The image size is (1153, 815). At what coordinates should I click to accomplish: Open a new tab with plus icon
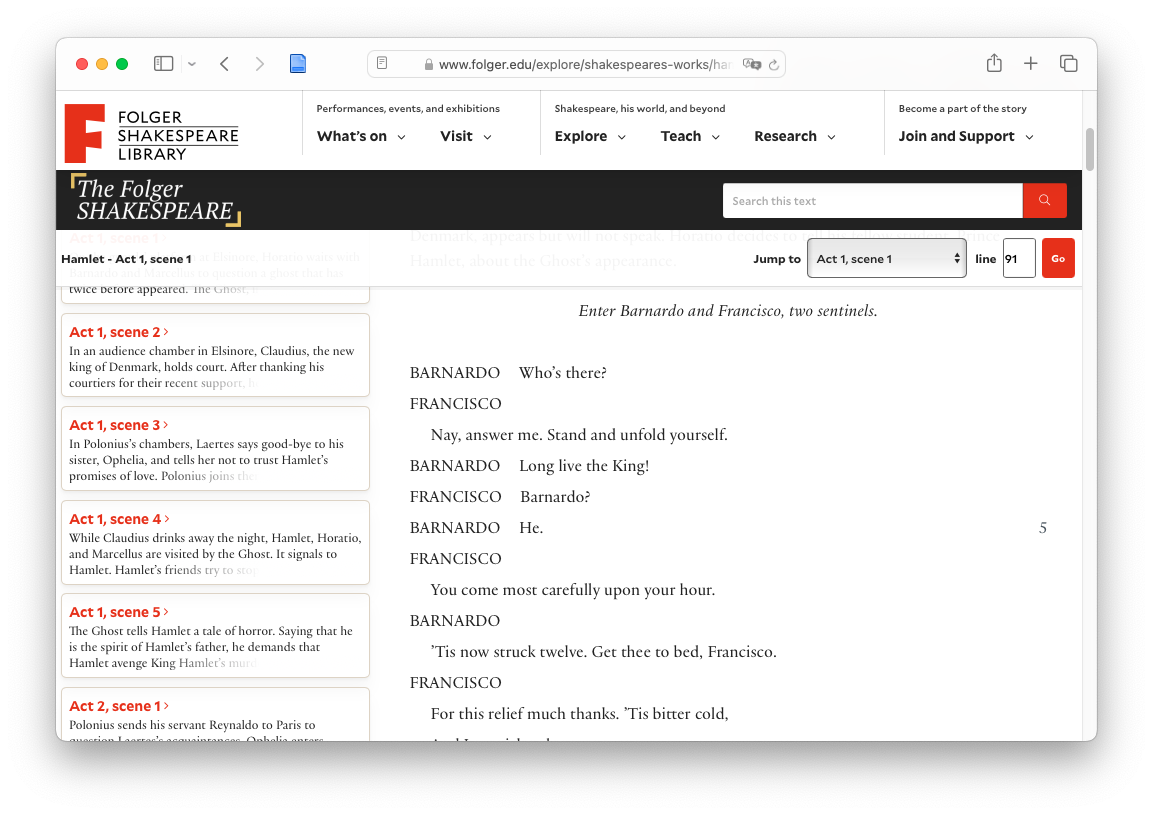1031,64
